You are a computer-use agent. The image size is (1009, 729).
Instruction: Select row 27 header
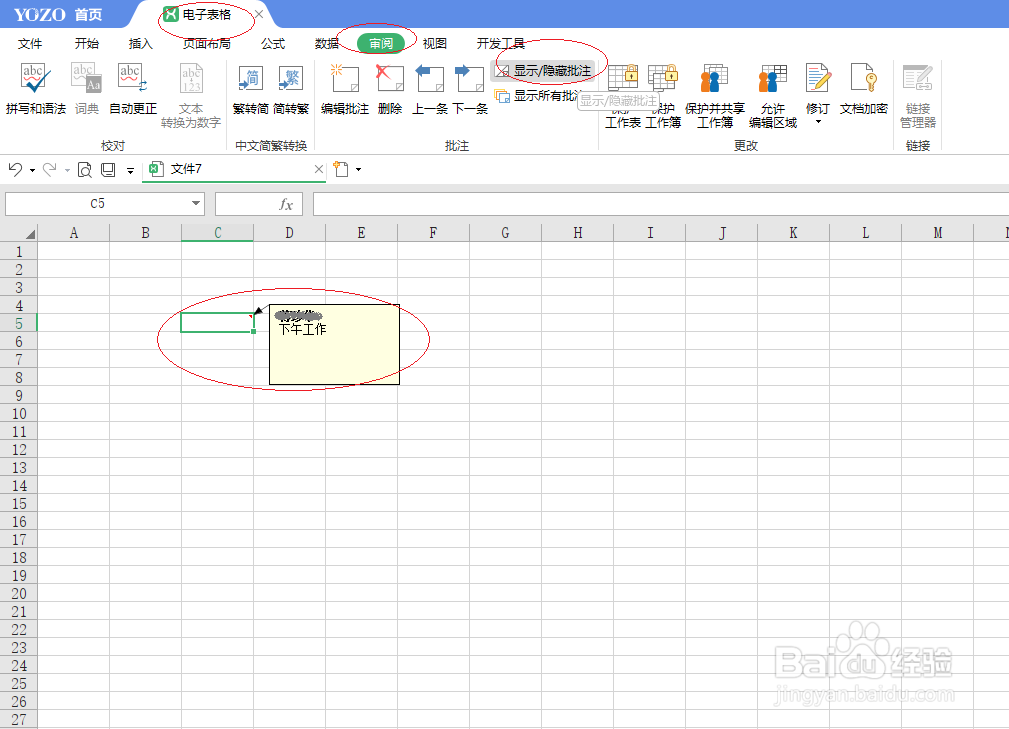(19, 719)
